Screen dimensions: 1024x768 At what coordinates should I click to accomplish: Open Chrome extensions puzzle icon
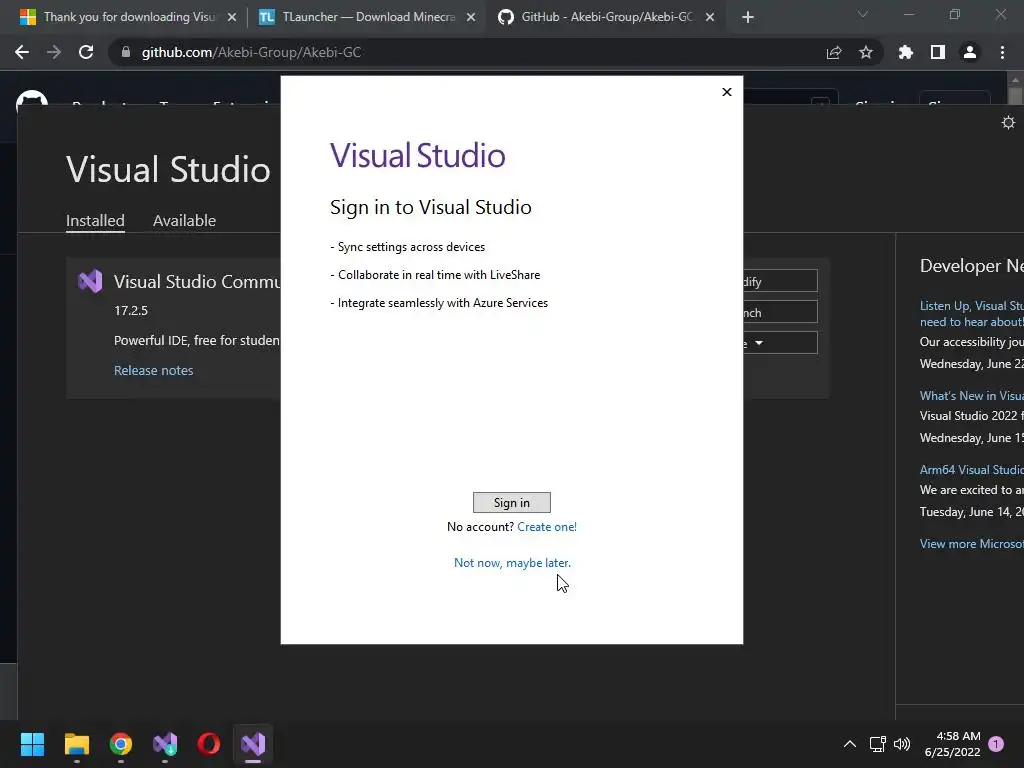pyautogui.click(x=905, y=52)
